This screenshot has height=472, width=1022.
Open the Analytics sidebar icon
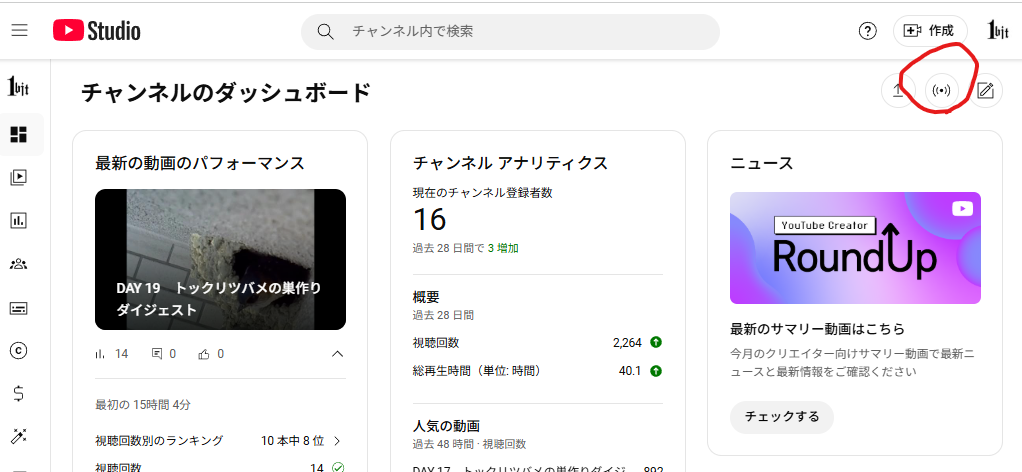coord(19,220)
